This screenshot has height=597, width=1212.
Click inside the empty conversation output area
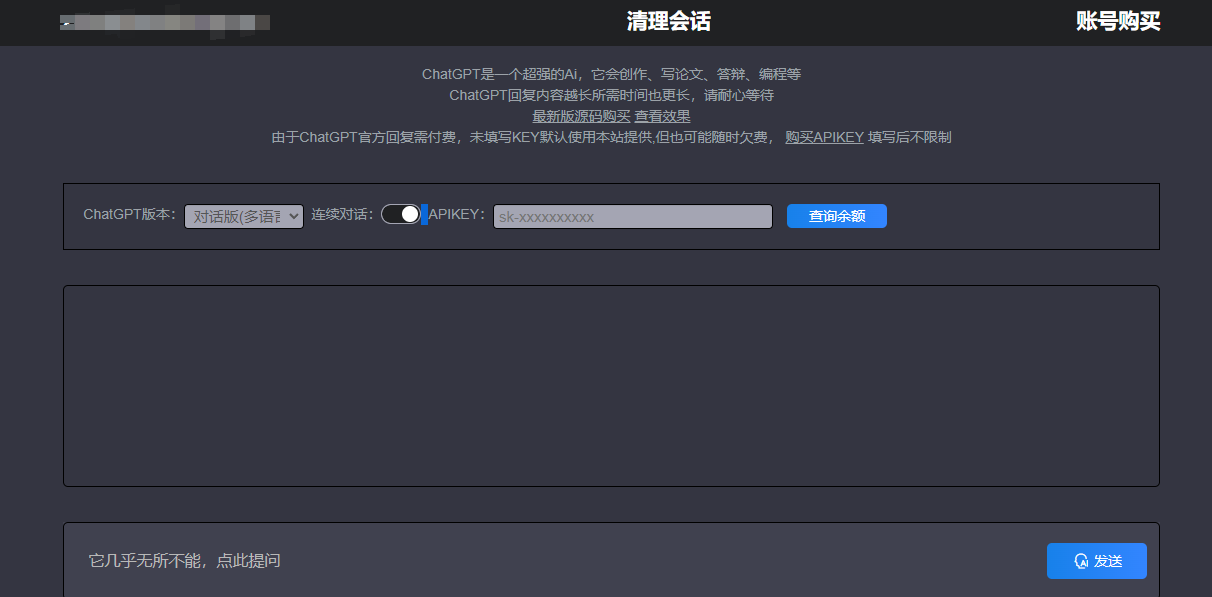tap(611, 386)
